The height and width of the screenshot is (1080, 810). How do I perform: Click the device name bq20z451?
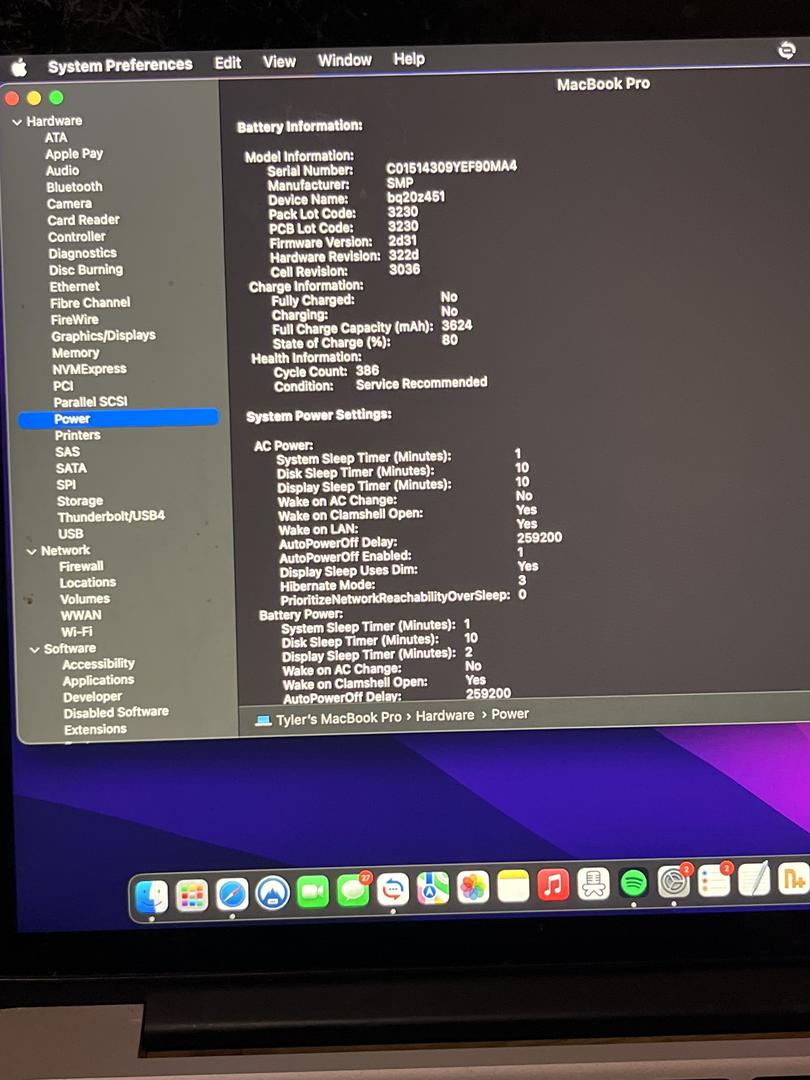(415, 197)
